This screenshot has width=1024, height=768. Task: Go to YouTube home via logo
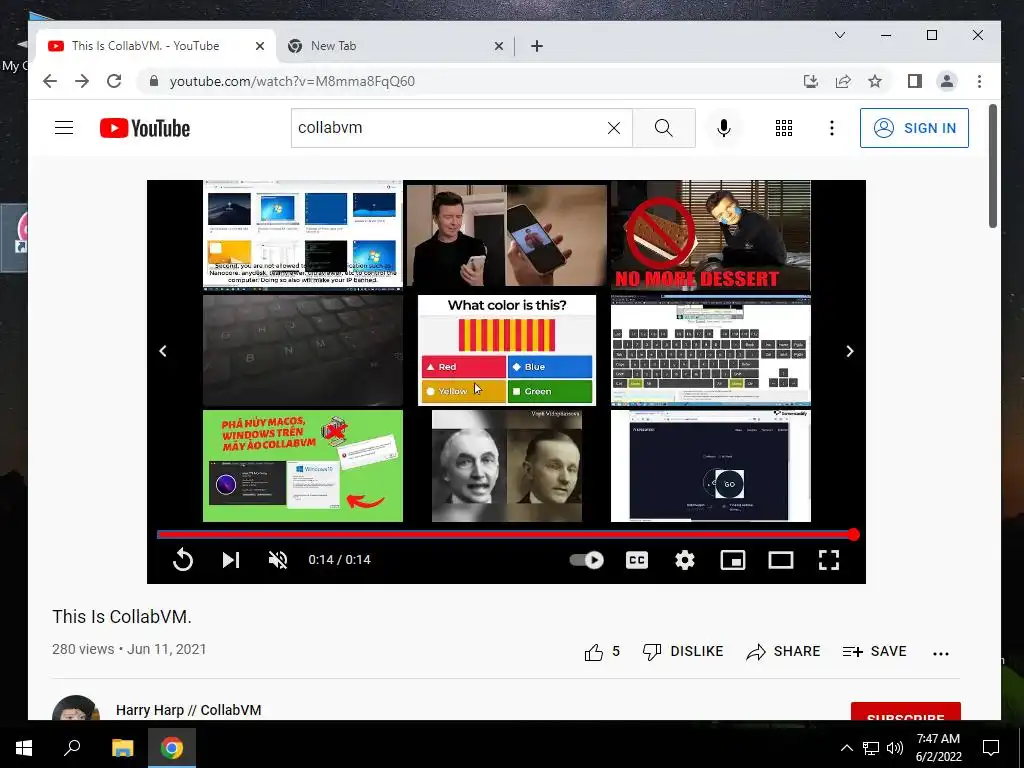coord(144,128)
